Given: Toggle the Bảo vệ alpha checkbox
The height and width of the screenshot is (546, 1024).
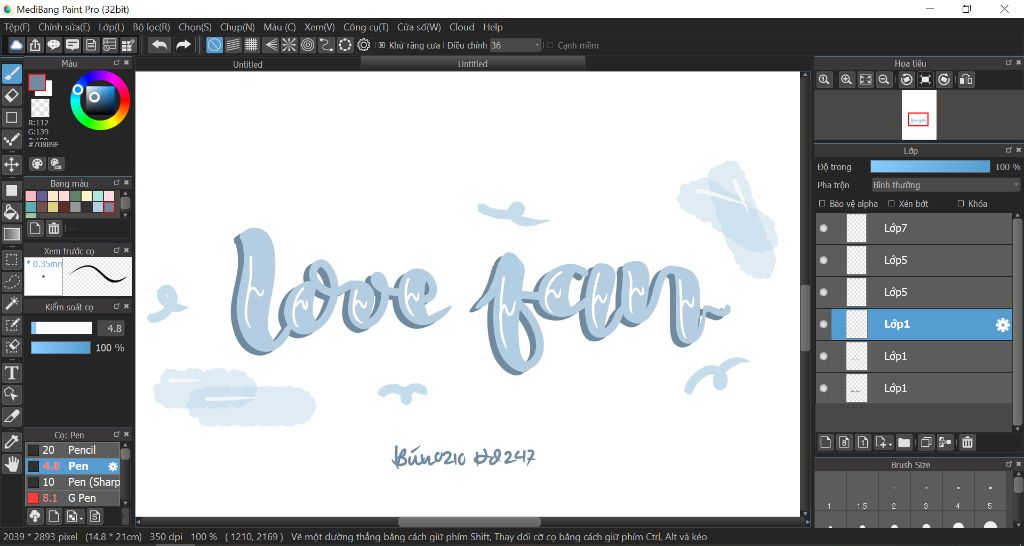Looking at the screenshot, I should (x=822, y=204).
